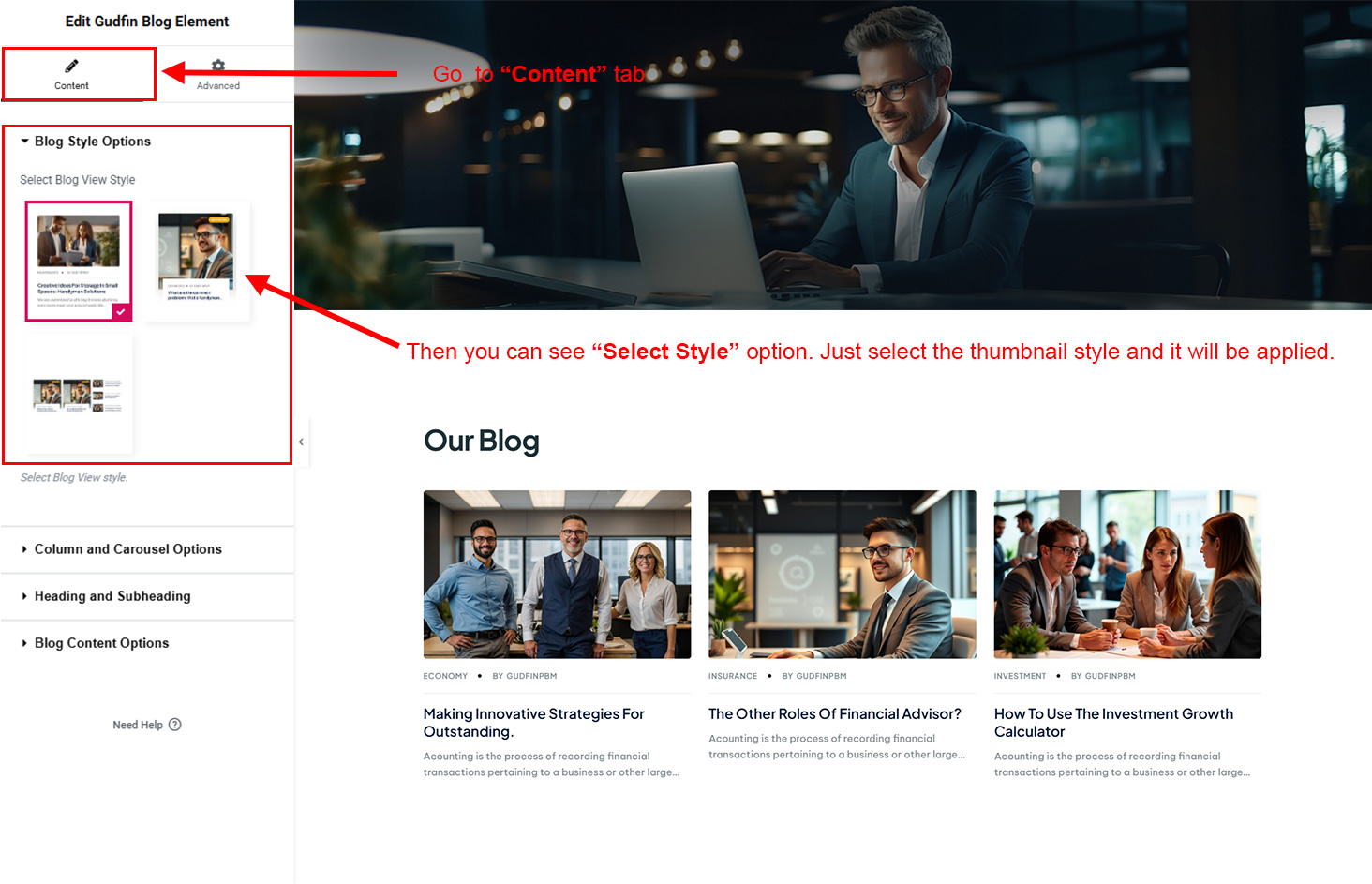Expand Column and Carousel Options section
This screenshot has height=884, width=1372.
pyautogui.click(x=127, y=549)
